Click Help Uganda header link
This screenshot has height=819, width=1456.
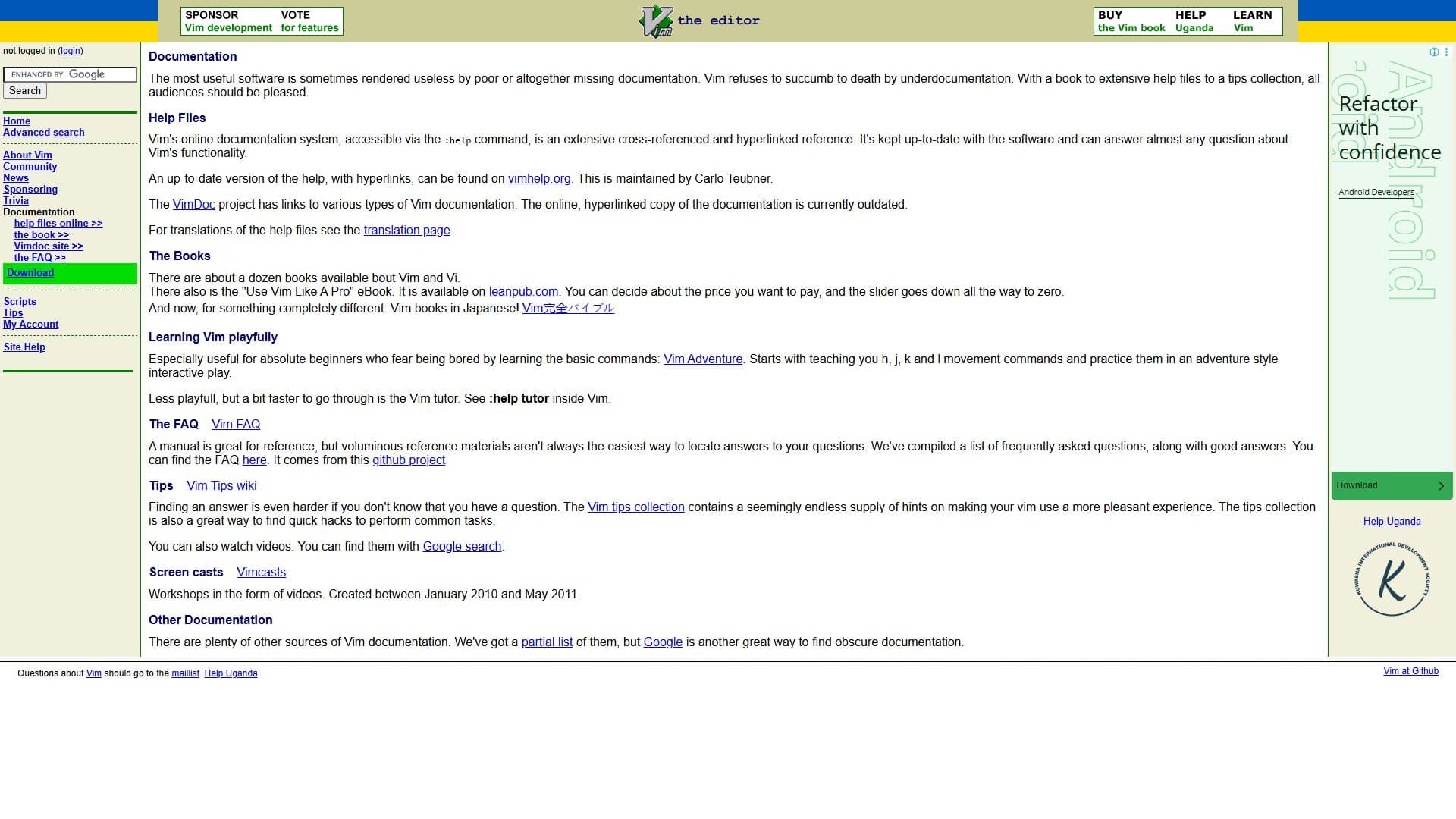tap(1194, 21)
